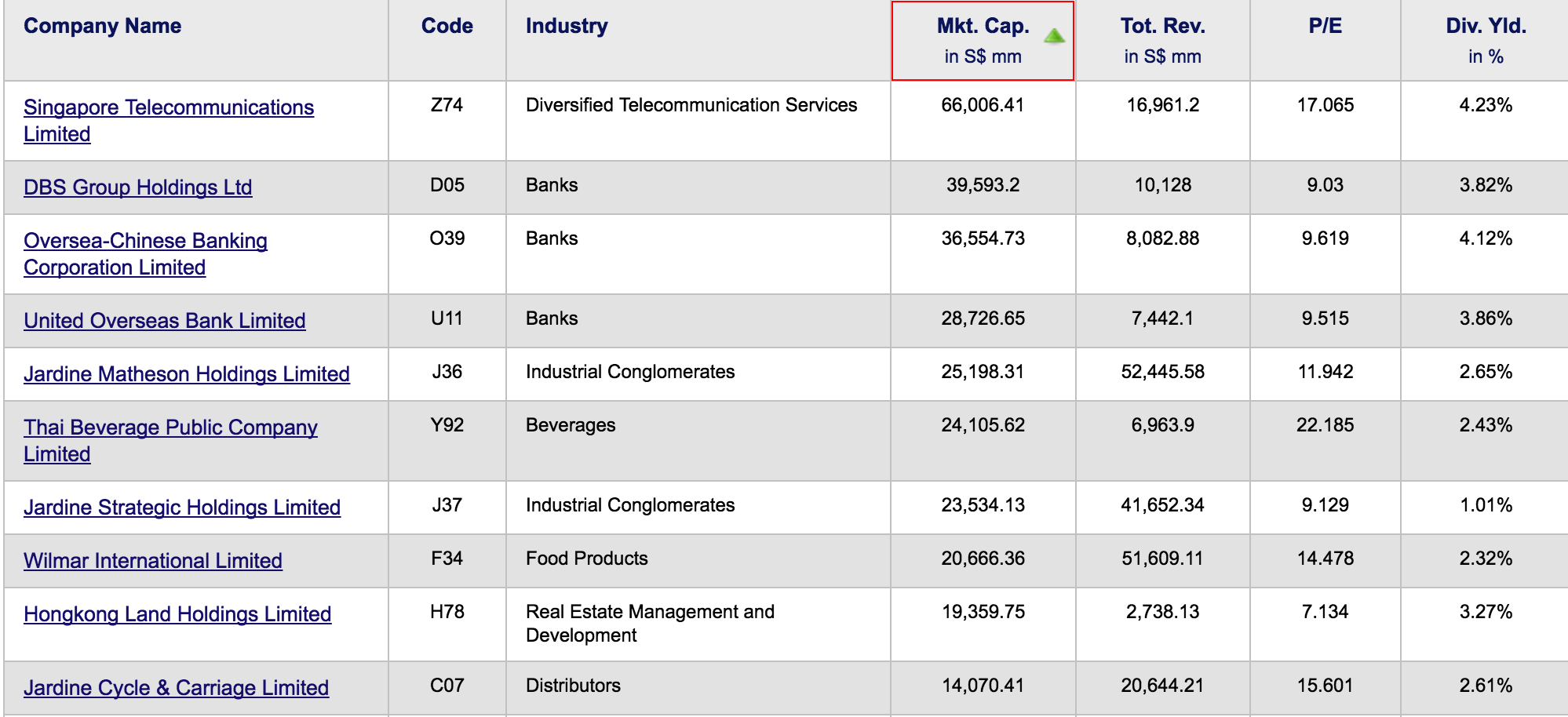Click the Z74 stock code cell
Screen dimensions: 1568x717
click(447, 105)
